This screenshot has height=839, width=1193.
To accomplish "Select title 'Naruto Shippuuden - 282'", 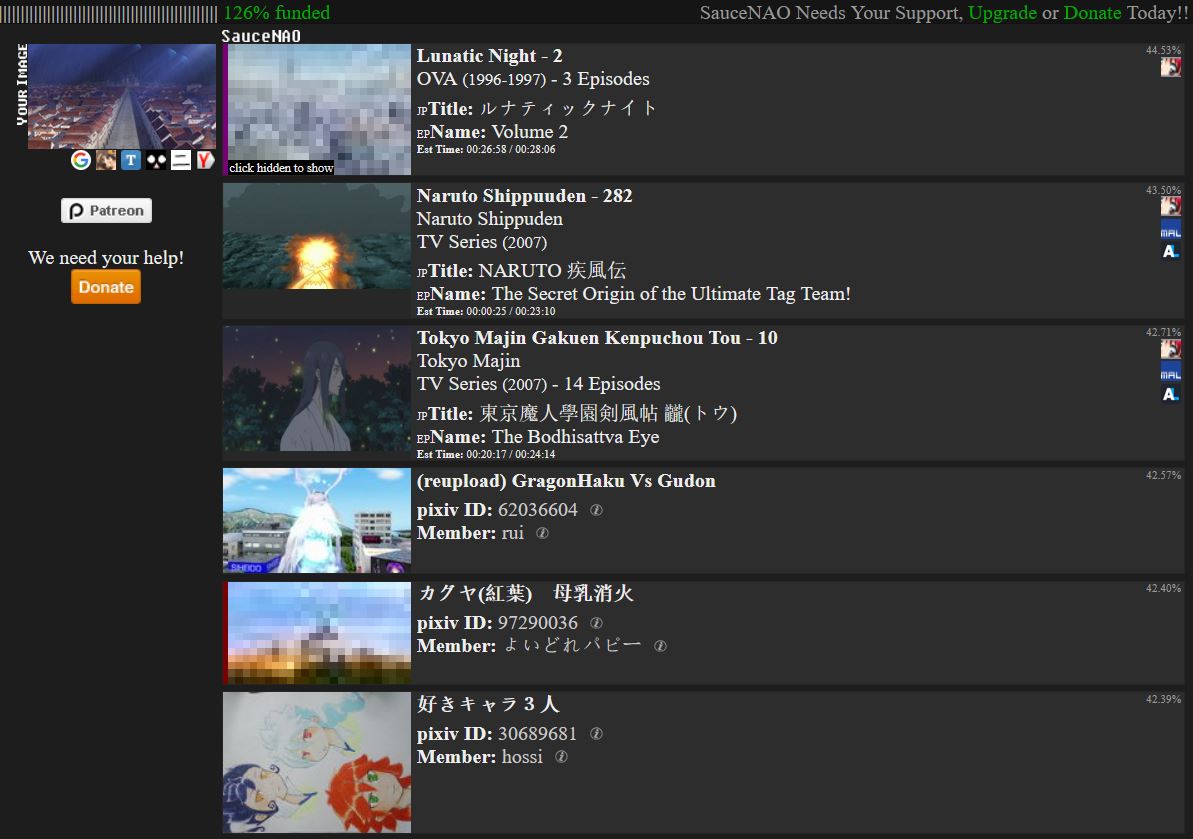I will click(524, 196).
